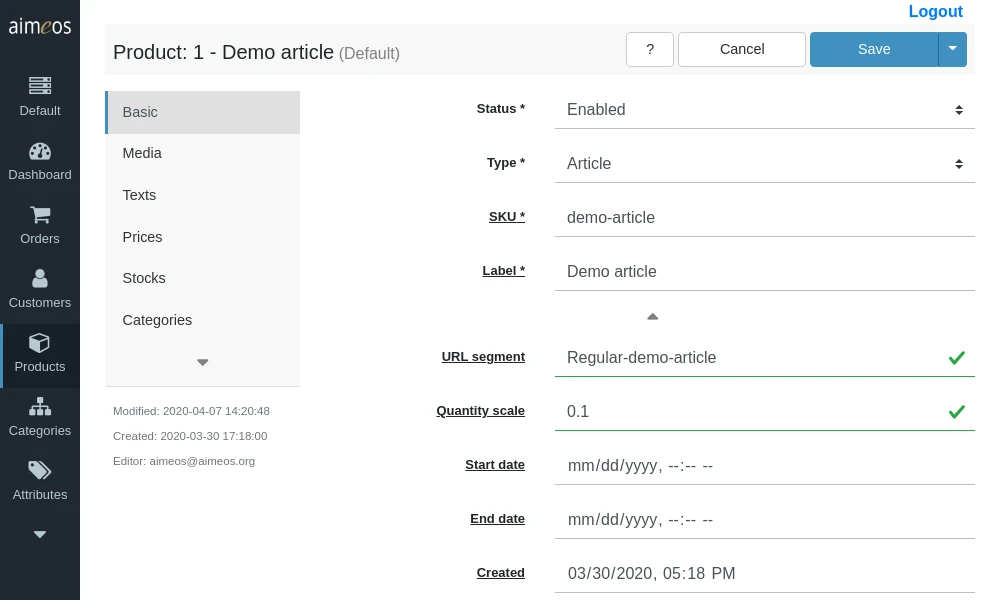Viewport: 1000px width, 600px height.
Task: Click the Cancel button
Action: point(742,49)
